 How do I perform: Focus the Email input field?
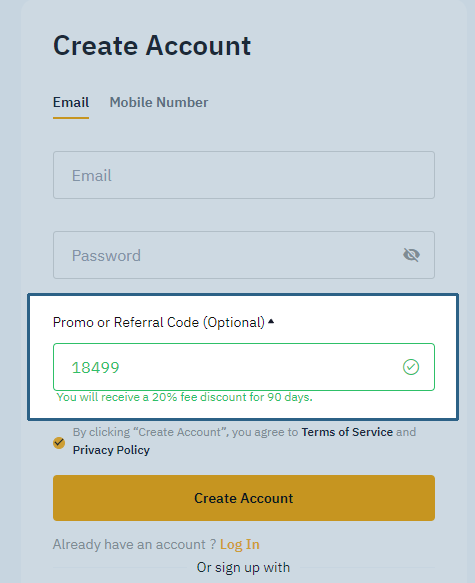click(244, 175)
